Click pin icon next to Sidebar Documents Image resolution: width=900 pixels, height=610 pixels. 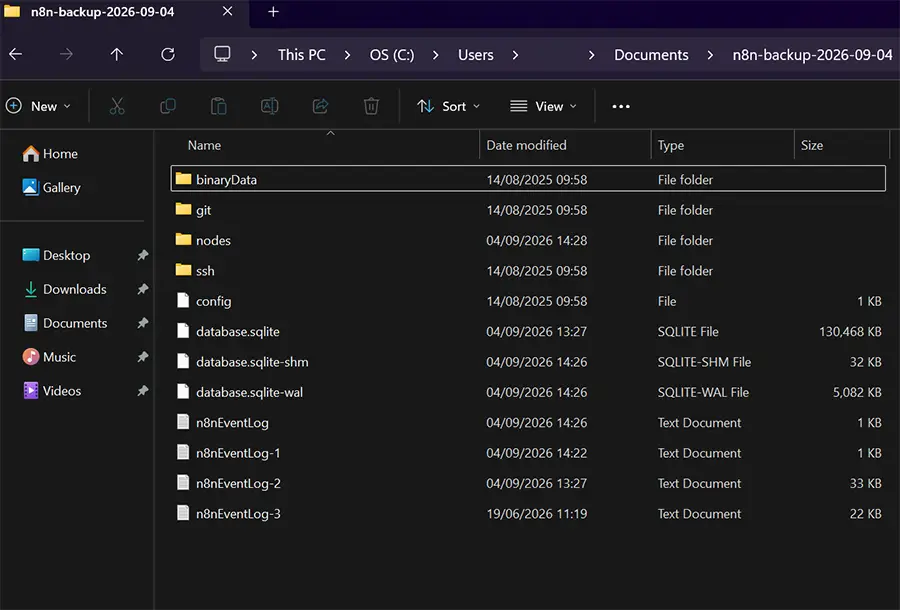coord(142,323)
